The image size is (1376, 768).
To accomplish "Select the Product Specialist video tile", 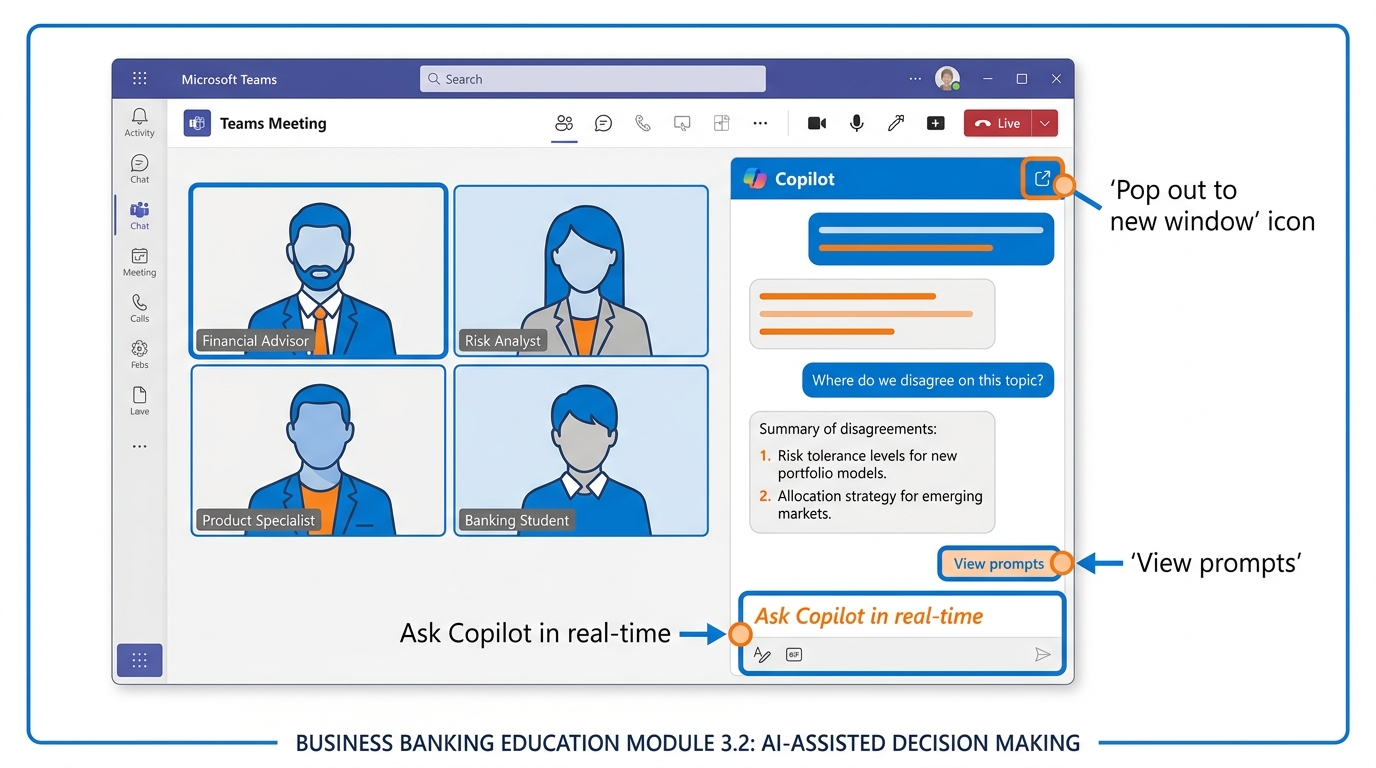I will [x=318, y=450].
